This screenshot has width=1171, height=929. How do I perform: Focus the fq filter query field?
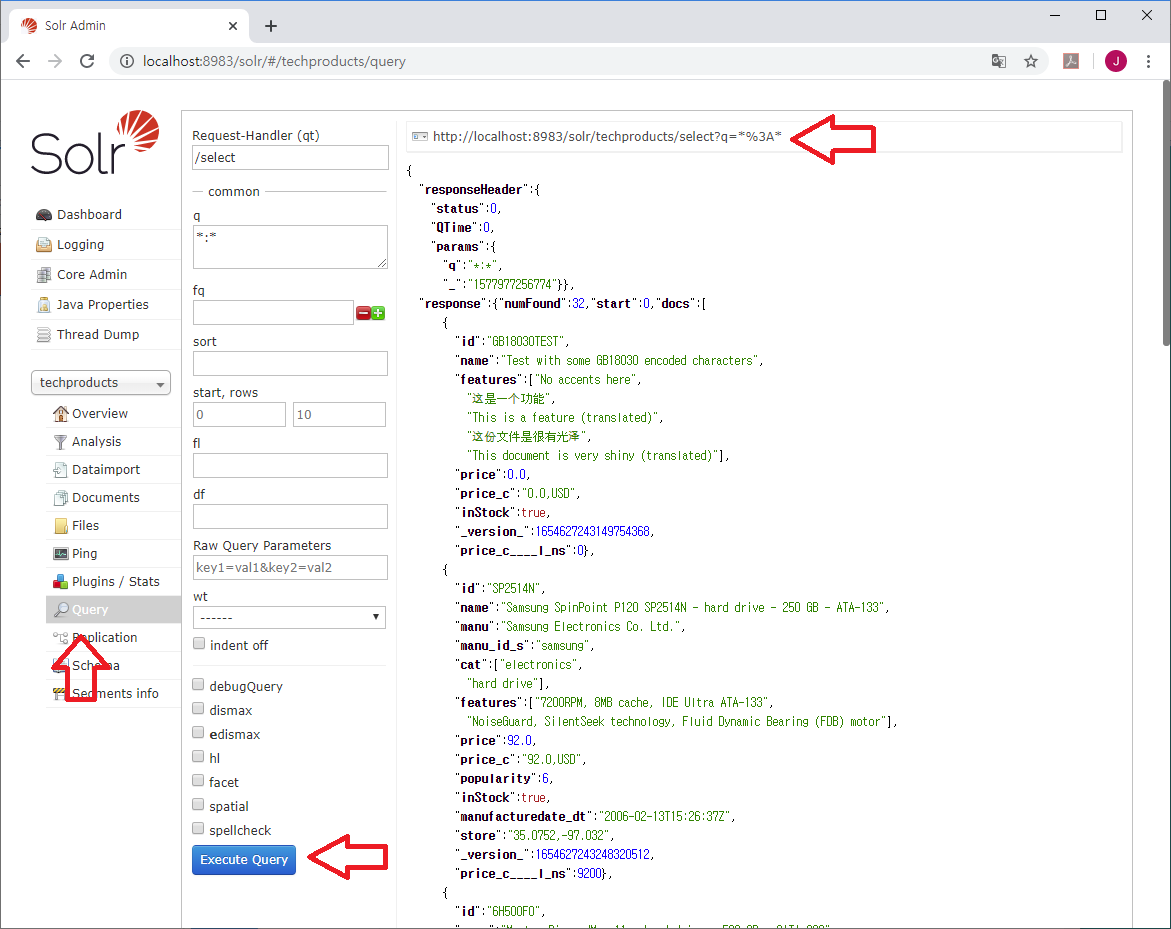(x=273, y=313)
